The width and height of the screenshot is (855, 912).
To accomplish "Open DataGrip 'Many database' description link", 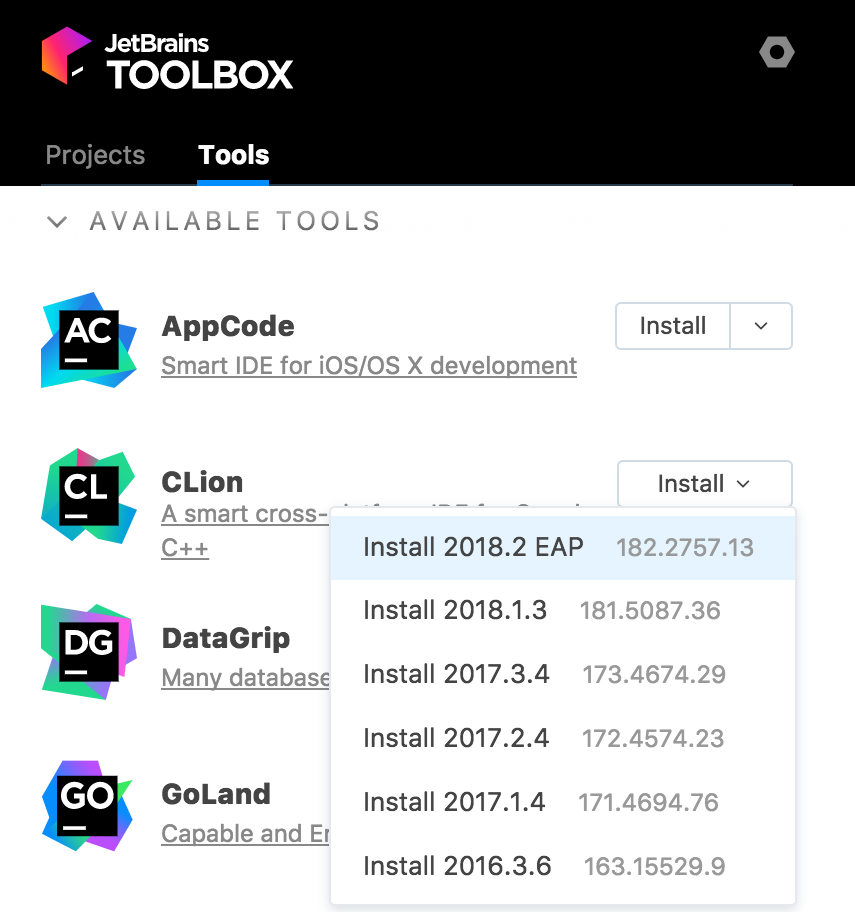I will point(245,678).
